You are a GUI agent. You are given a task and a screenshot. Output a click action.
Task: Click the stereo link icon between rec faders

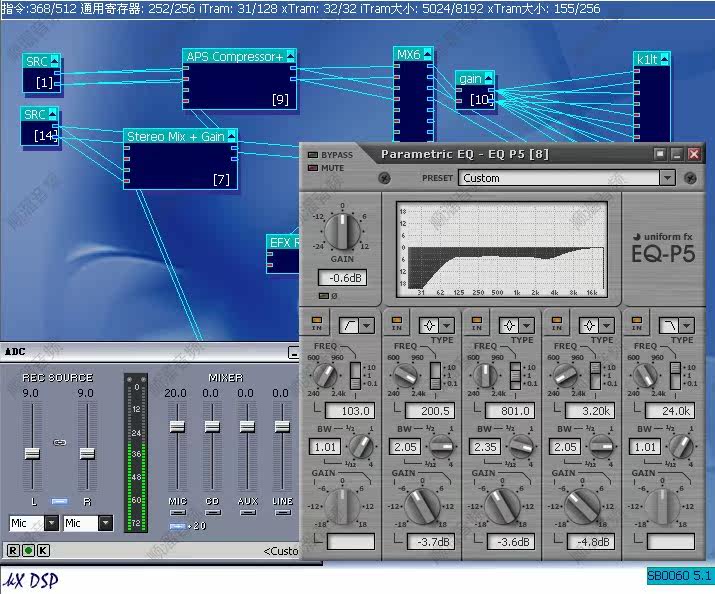60,442
